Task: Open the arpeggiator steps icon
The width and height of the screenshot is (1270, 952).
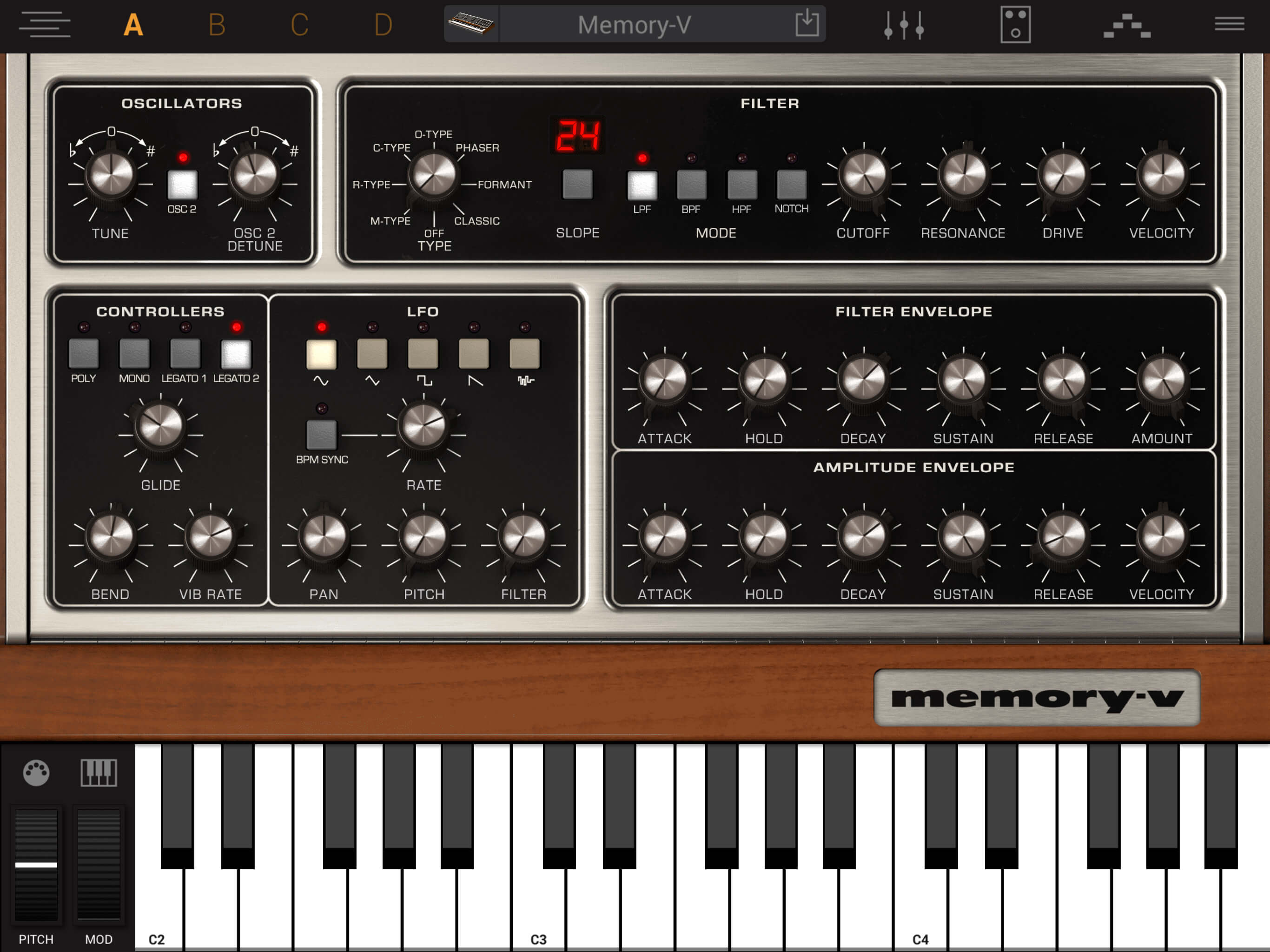Action: tap(1126, 26)
